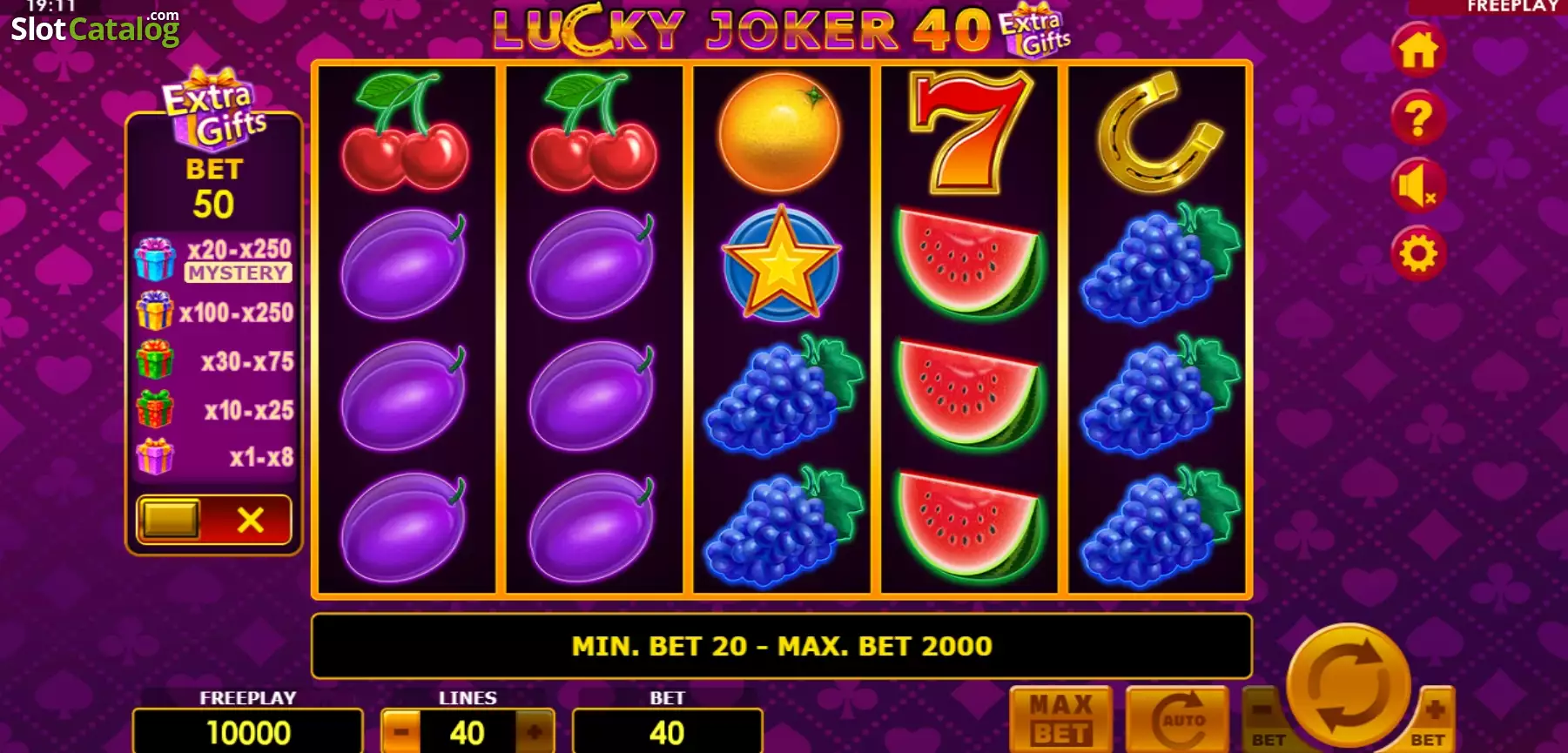
Task: Decrease lines with the minus button
Action: point(401,732)
